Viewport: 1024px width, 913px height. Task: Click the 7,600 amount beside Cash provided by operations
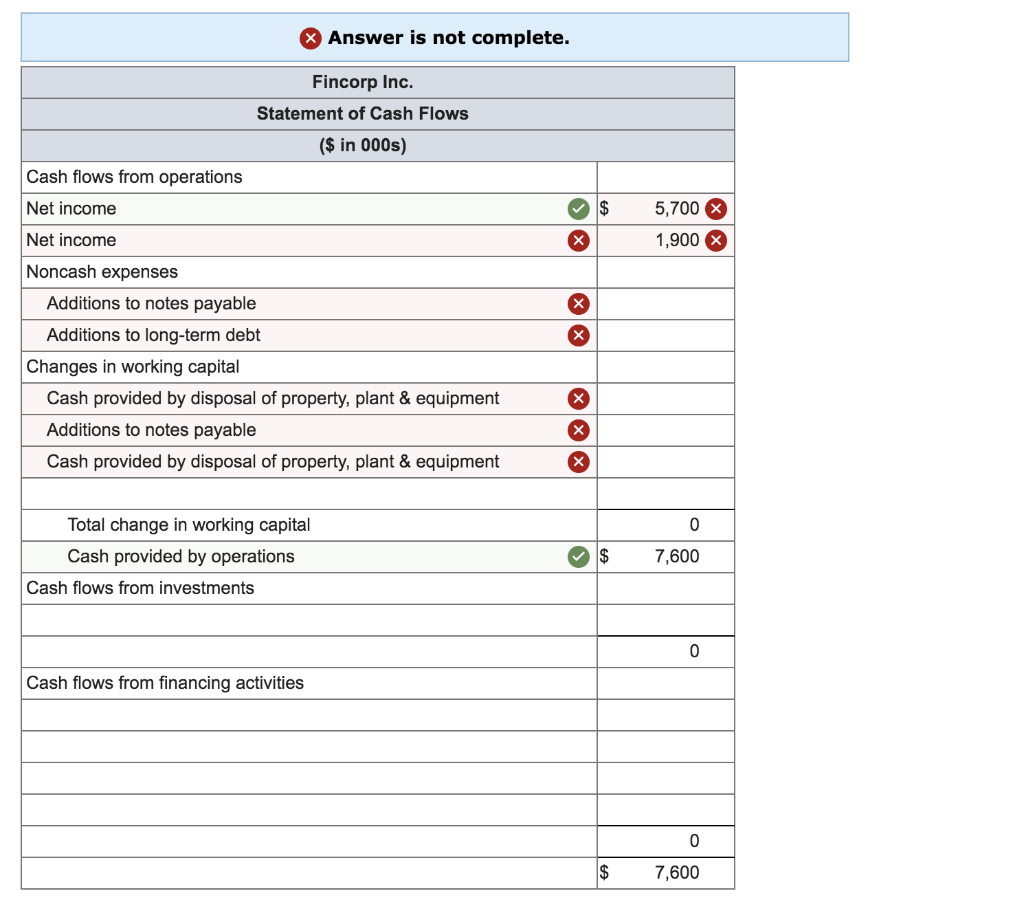click(675, 556)
